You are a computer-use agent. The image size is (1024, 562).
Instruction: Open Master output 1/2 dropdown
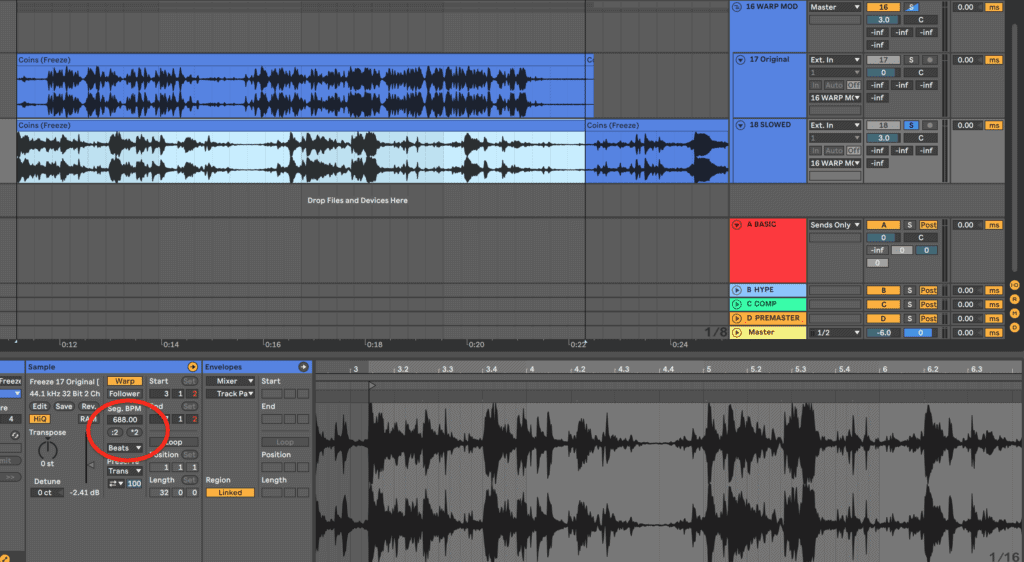coord(835,333)
